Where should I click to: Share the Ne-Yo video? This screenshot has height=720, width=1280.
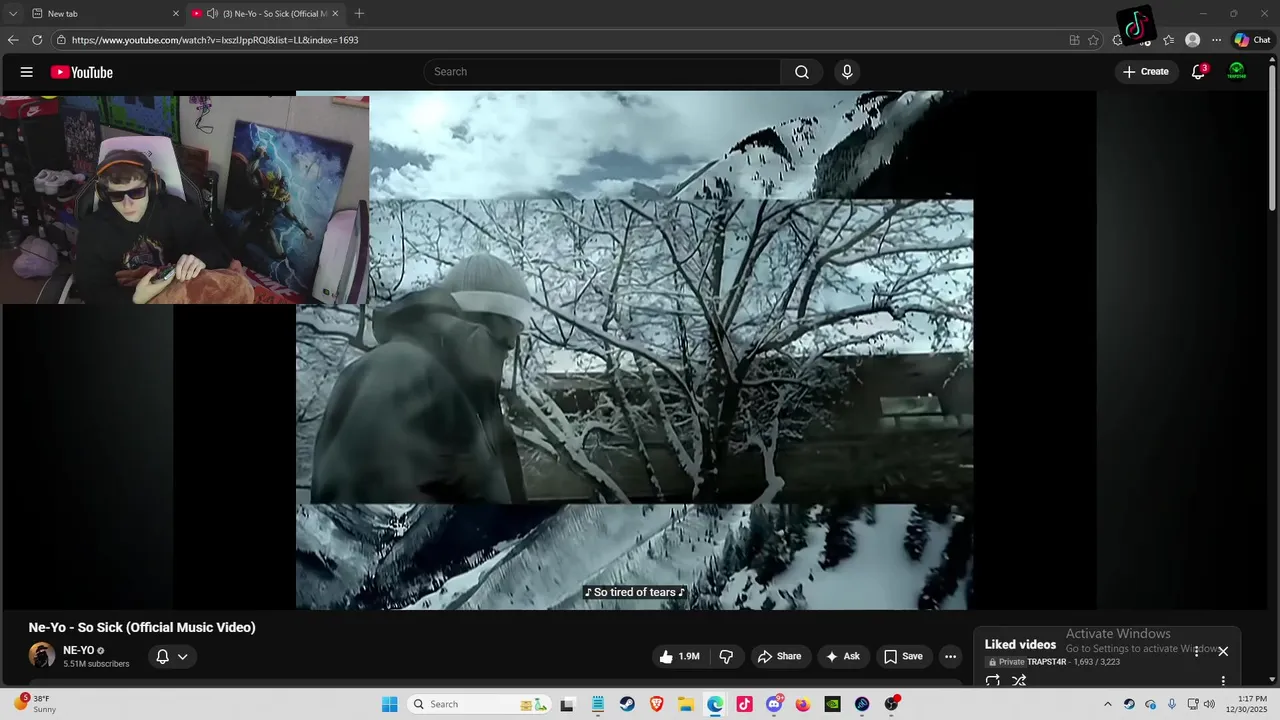click(780, 657)
